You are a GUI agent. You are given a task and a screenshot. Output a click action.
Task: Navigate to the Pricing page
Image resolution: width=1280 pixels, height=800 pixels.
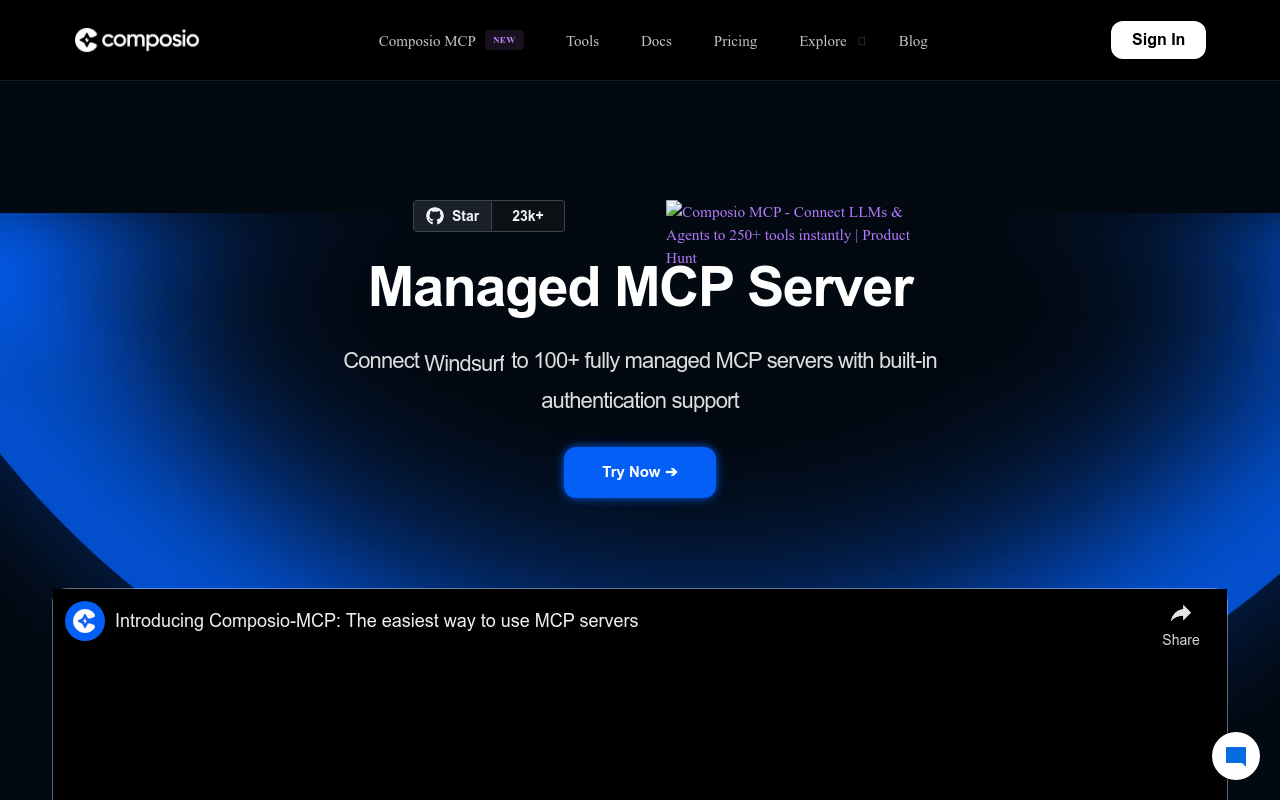tap(735, 41)
